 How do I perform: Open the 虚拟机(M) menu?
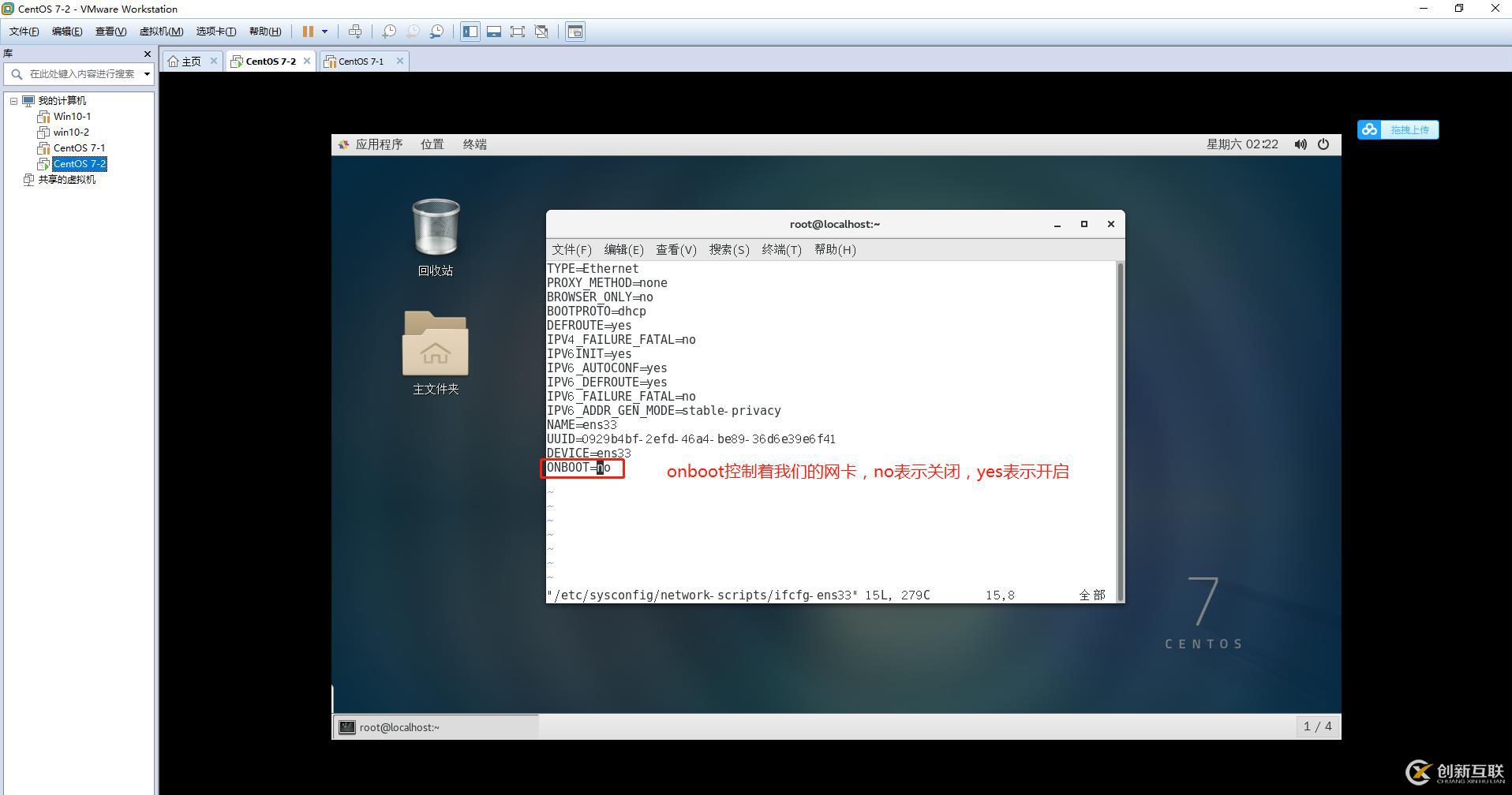pos(161,32)
